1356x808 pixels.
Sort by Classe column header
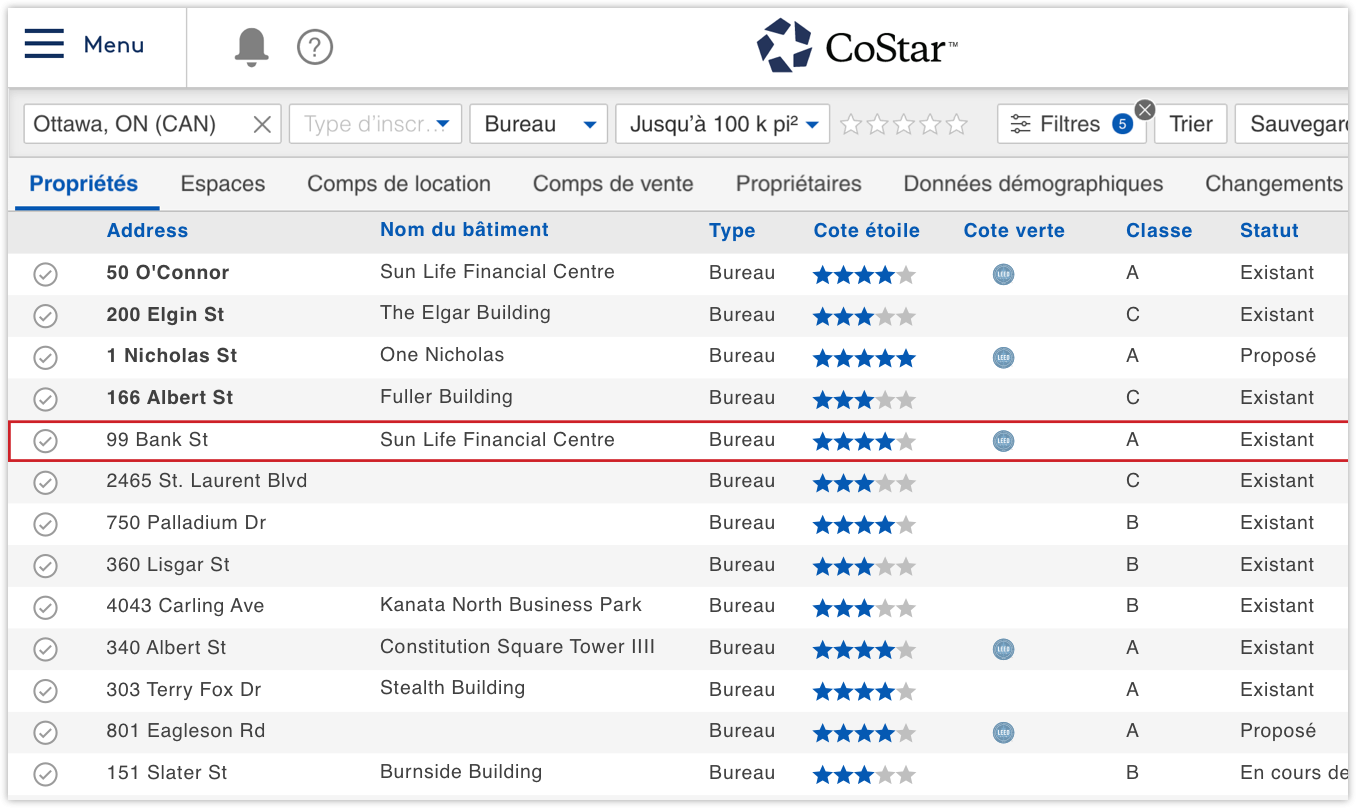click(1159, 230)
